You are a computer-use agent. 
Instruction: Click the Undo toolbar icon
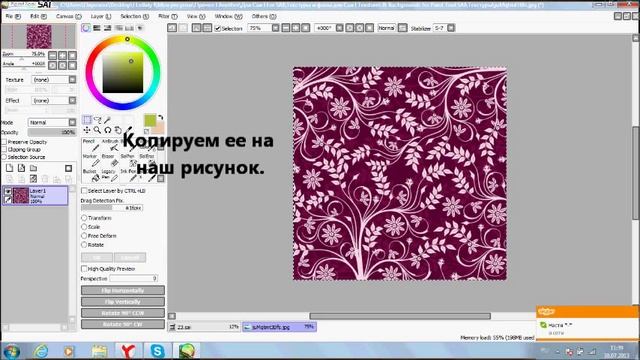pos(172,28)
